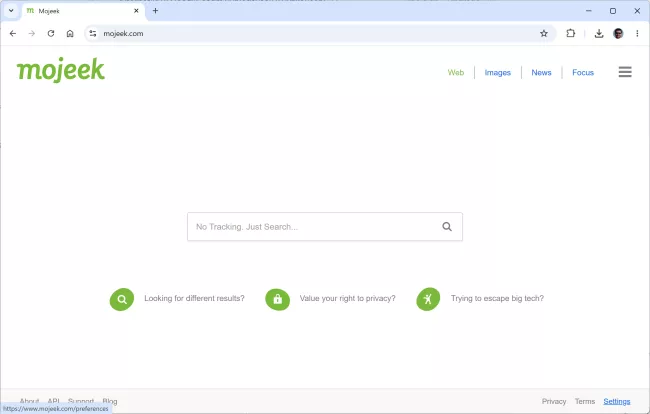This screenshot has width=650, height=414.
Task: Click the green padlock privacy icon
Action: click(x=277, y=299)
